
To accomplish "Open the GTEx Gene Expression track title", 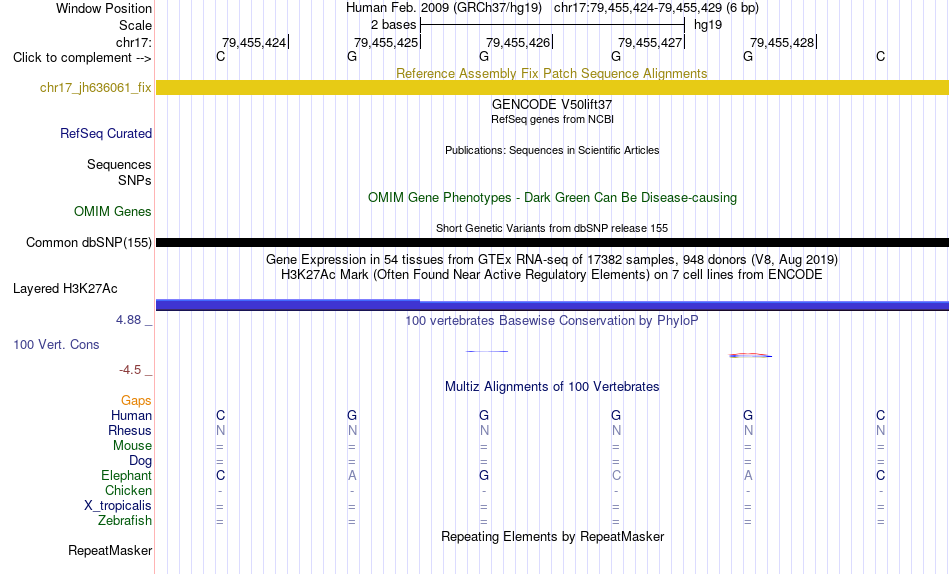I will (x=552, y=259).
